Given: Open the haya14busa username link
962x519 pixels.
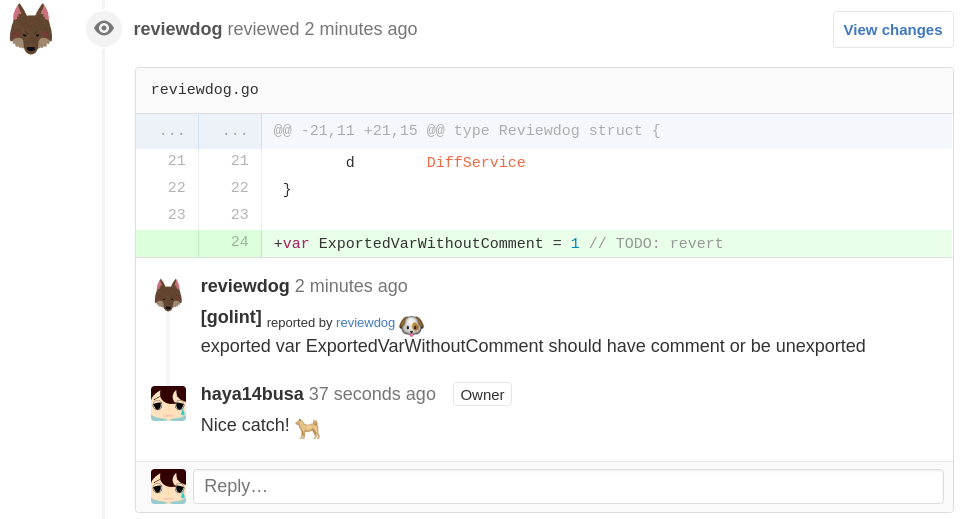Looking at the screenshot, I should click(x=252, y=394).
